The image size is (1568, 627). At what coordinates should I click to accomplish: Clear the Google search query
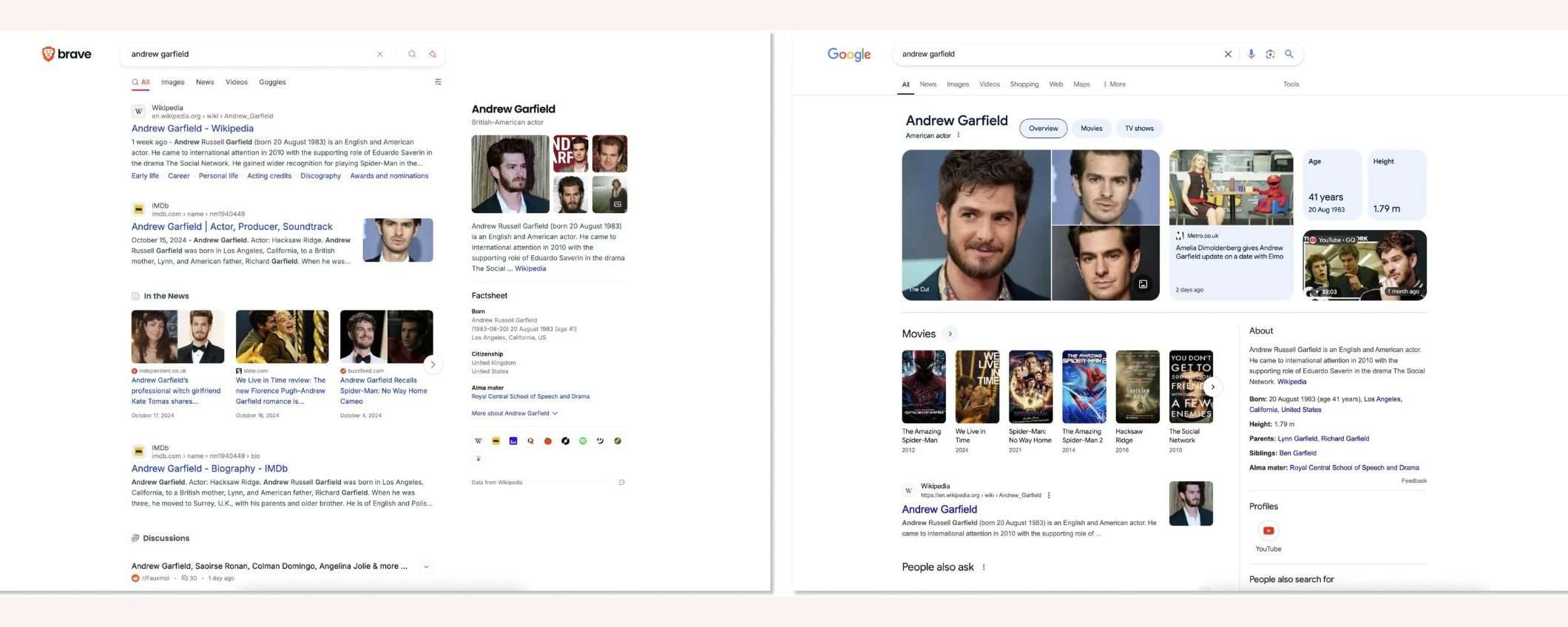[x=1228, y=54]
